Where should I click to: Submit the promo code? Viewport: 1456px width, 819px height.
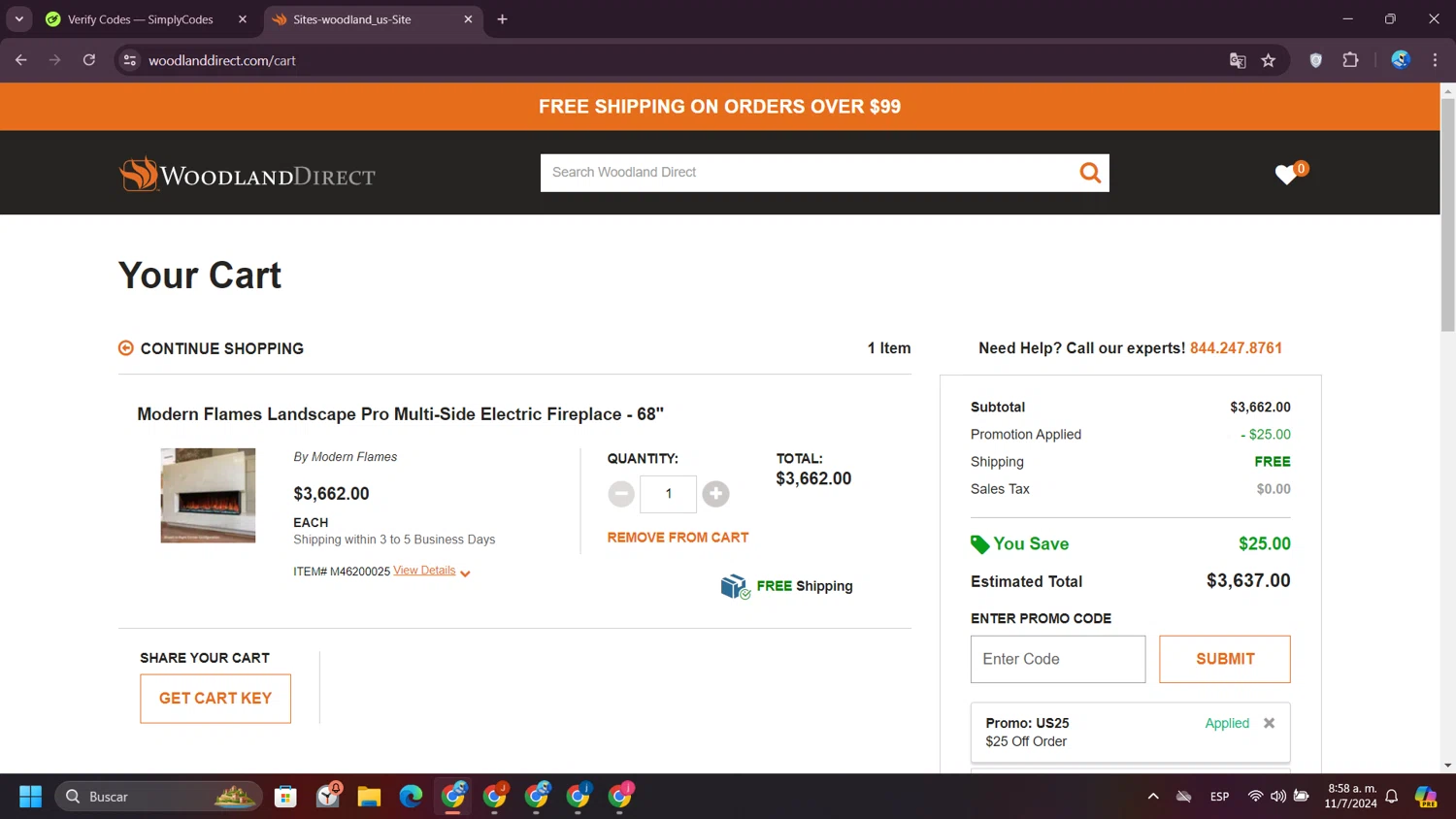[x=1225, y=659]
